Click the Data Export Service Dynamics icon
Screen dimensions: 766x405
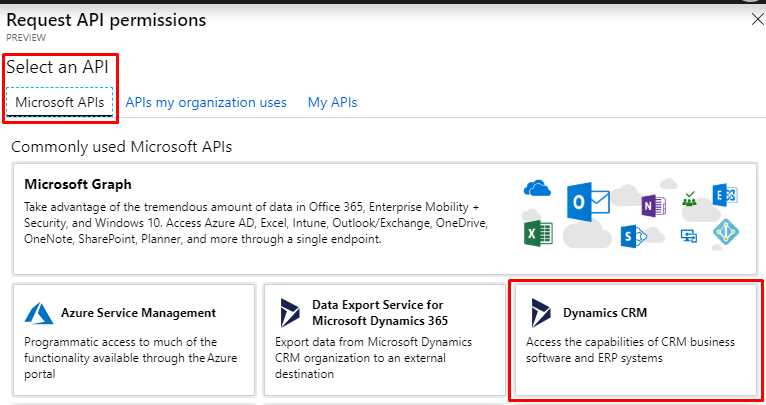point(290,313)
